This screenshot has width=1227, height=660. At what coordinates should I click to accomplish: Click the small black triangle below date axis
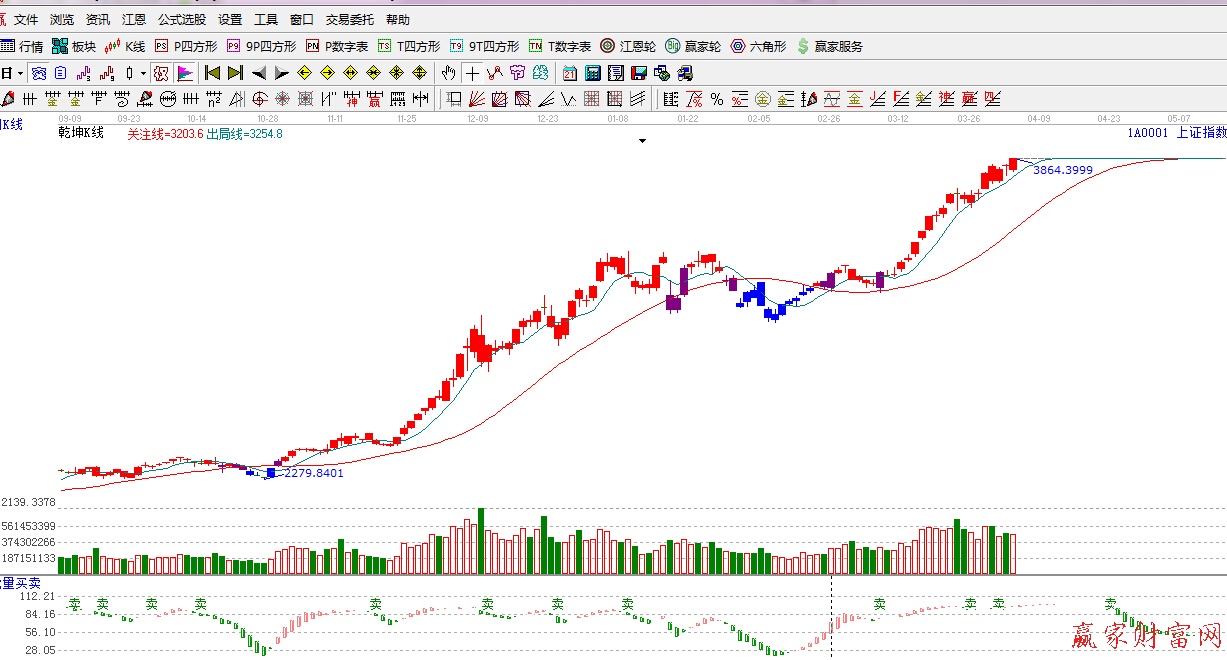click(642, 141)
